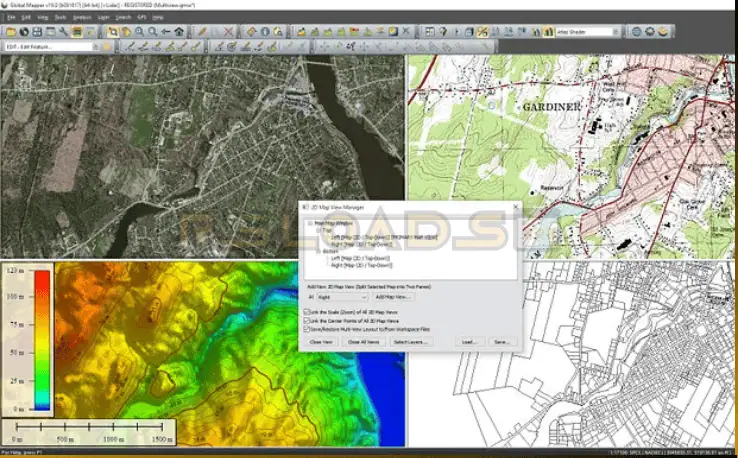Click the Open Data Files folder icon
The width and height of the screenshot is (738, 458).
(11, 32)
